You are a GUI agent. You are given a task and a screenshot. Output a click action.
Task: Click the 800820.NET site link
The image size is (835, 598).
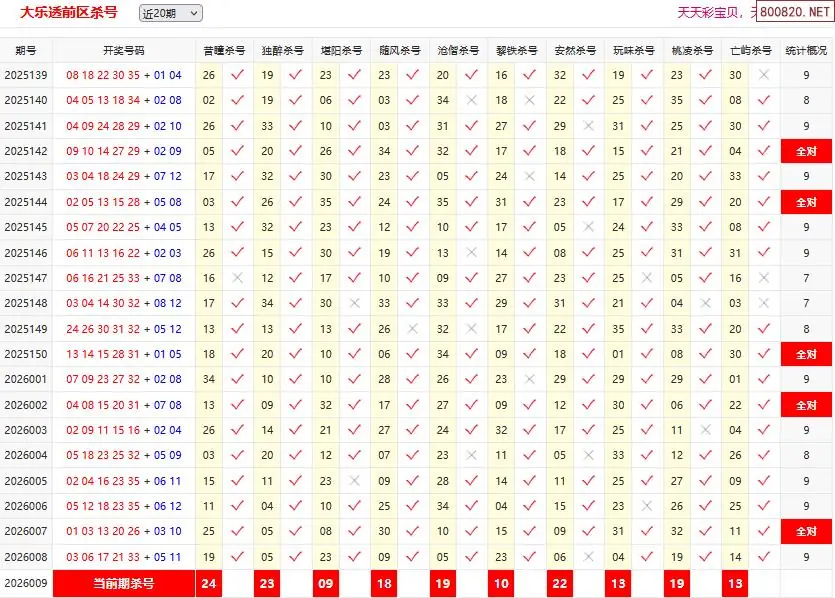pos(794,13)
